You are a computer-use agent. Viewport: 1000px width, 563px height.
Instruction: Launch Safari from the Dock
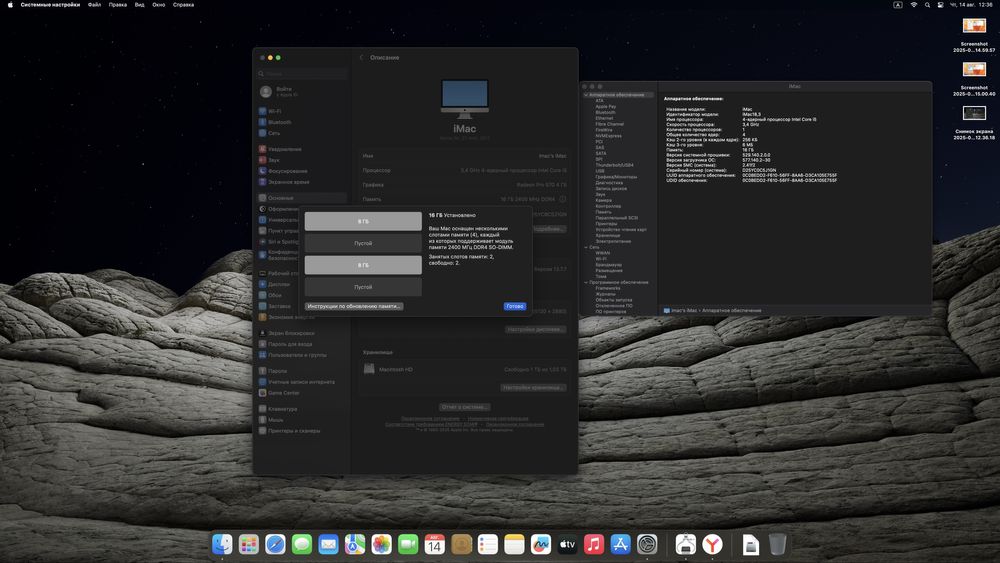[276, 544]
